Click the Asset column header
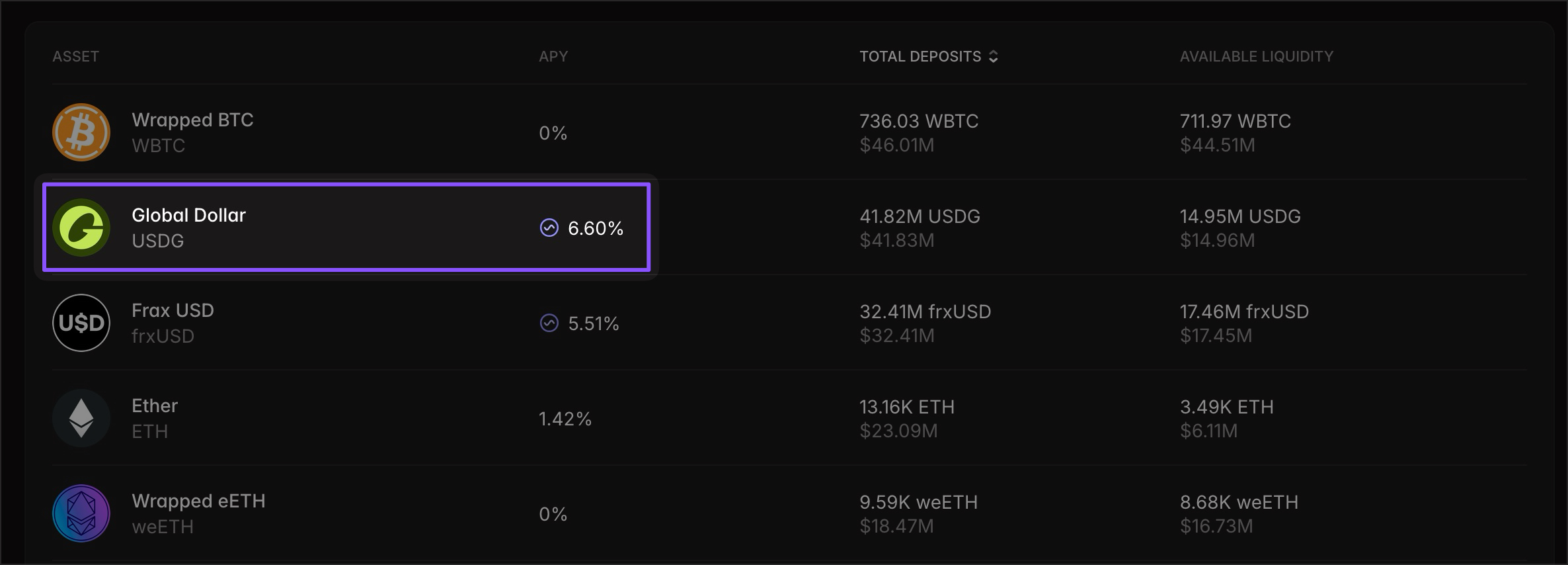 76,57
